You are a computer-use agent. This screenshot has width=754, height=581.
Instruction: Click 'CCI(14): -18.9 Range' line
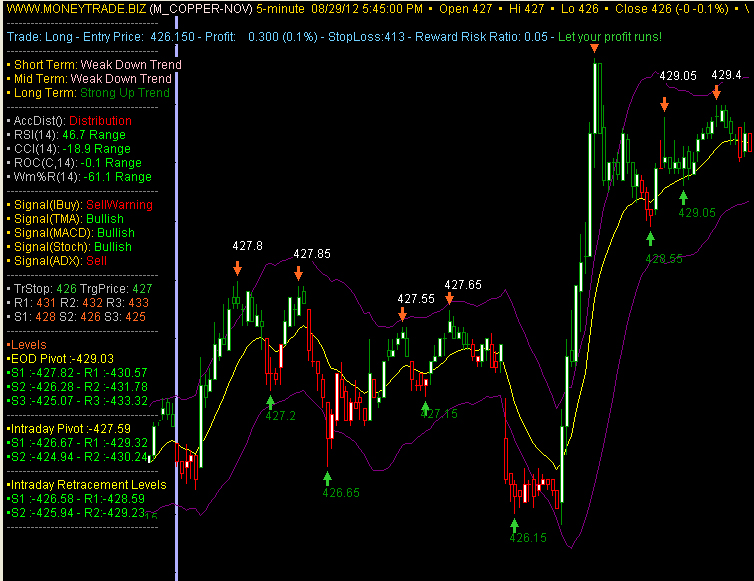pyautogui.click(x=69, y=148)
